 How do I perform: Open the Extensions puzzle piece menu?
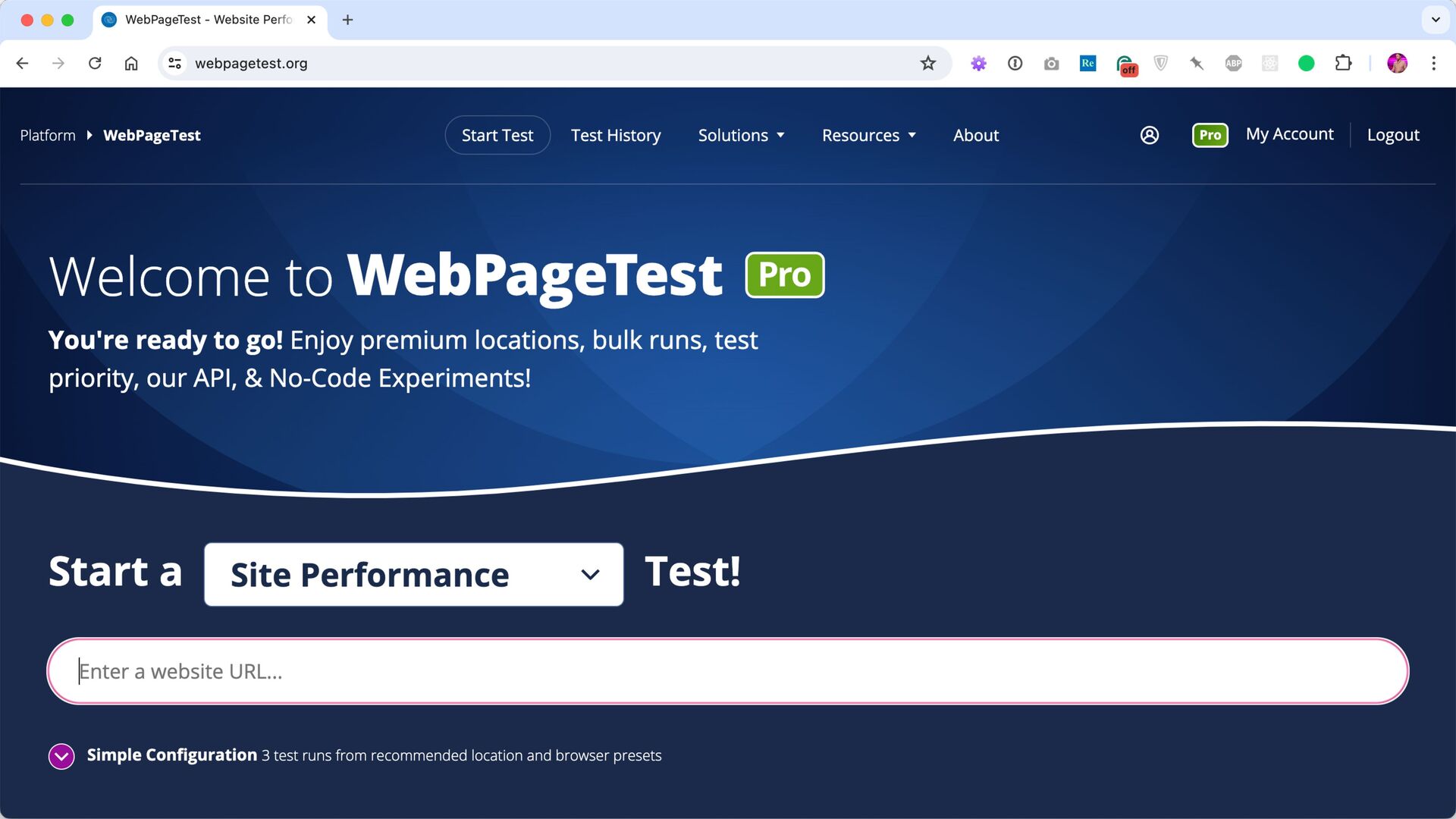click(x=1343, y=64)
